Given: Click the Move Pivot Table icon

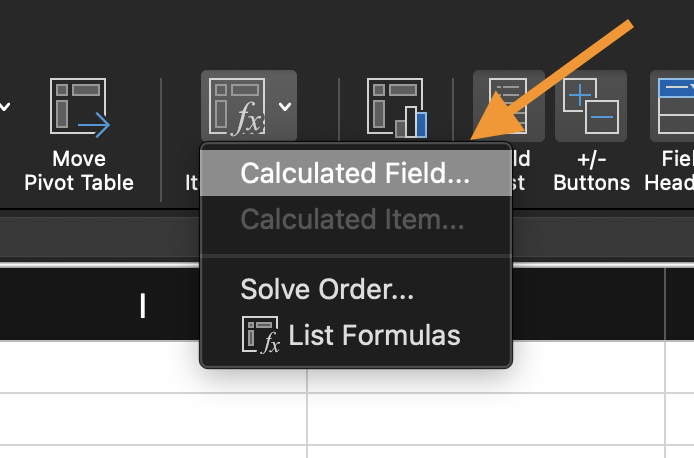Looking at the screenshot, I should (80, 107).
